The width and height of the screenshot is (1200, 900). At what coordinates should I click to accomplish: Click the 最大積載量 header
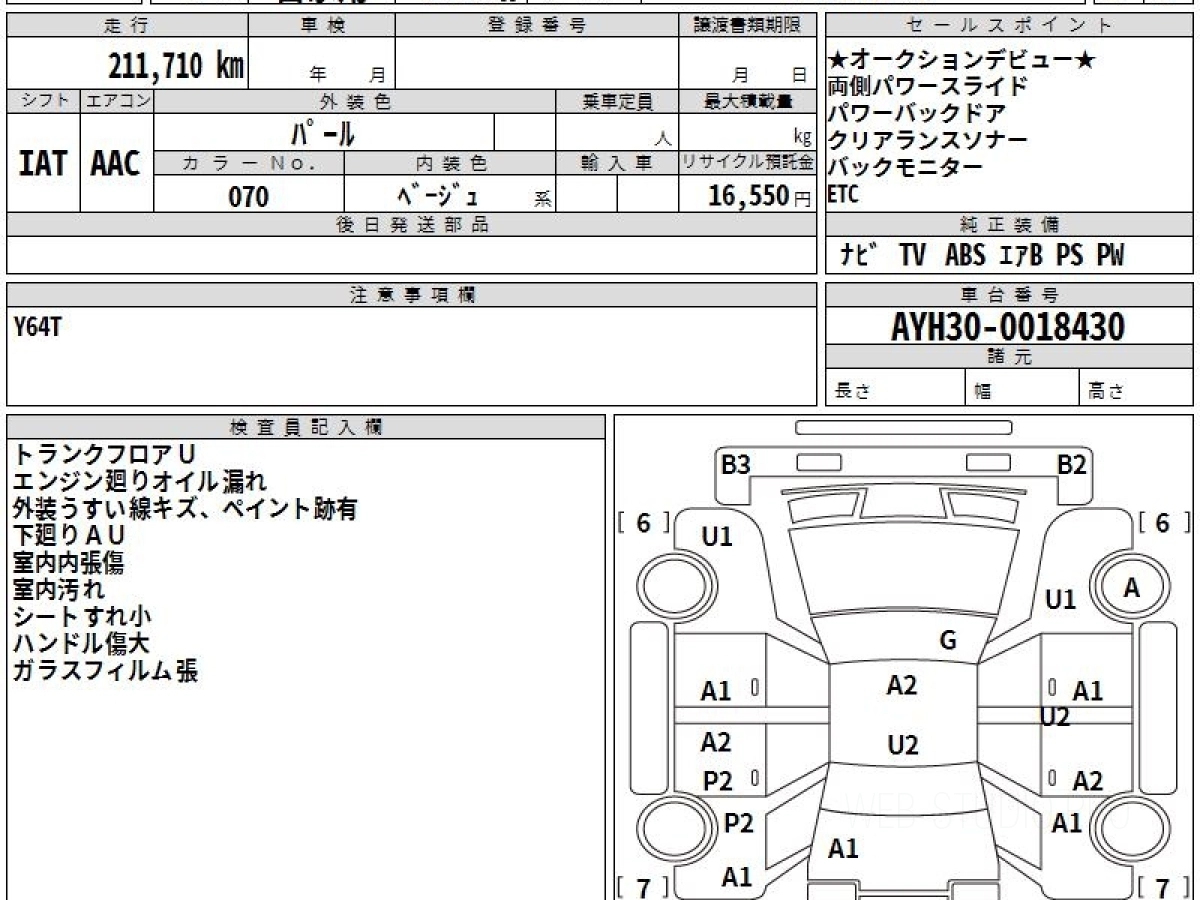point(747,101)
